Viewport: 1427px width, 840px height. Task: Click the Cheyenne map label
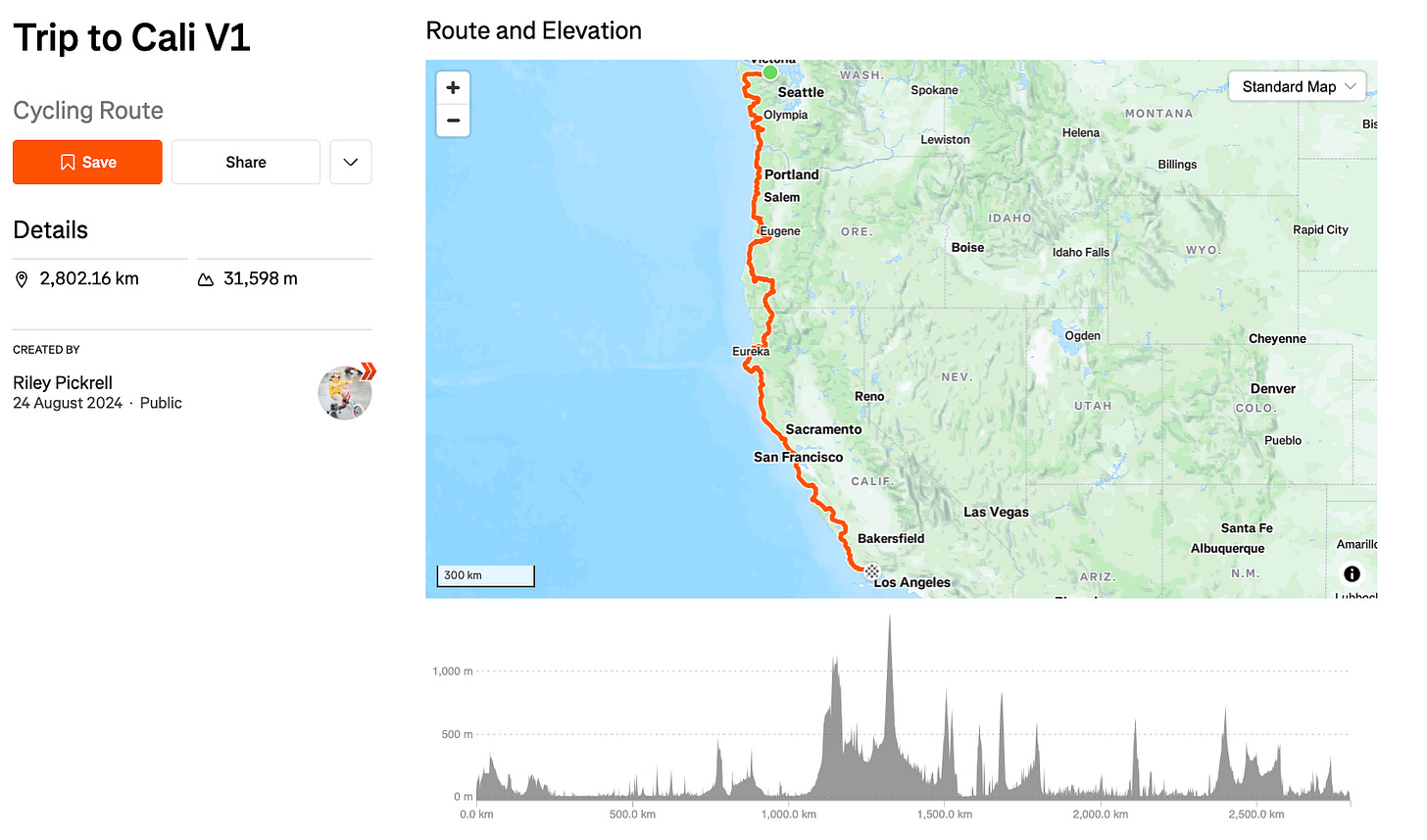pyautogui.click(x=1277, y=338)
